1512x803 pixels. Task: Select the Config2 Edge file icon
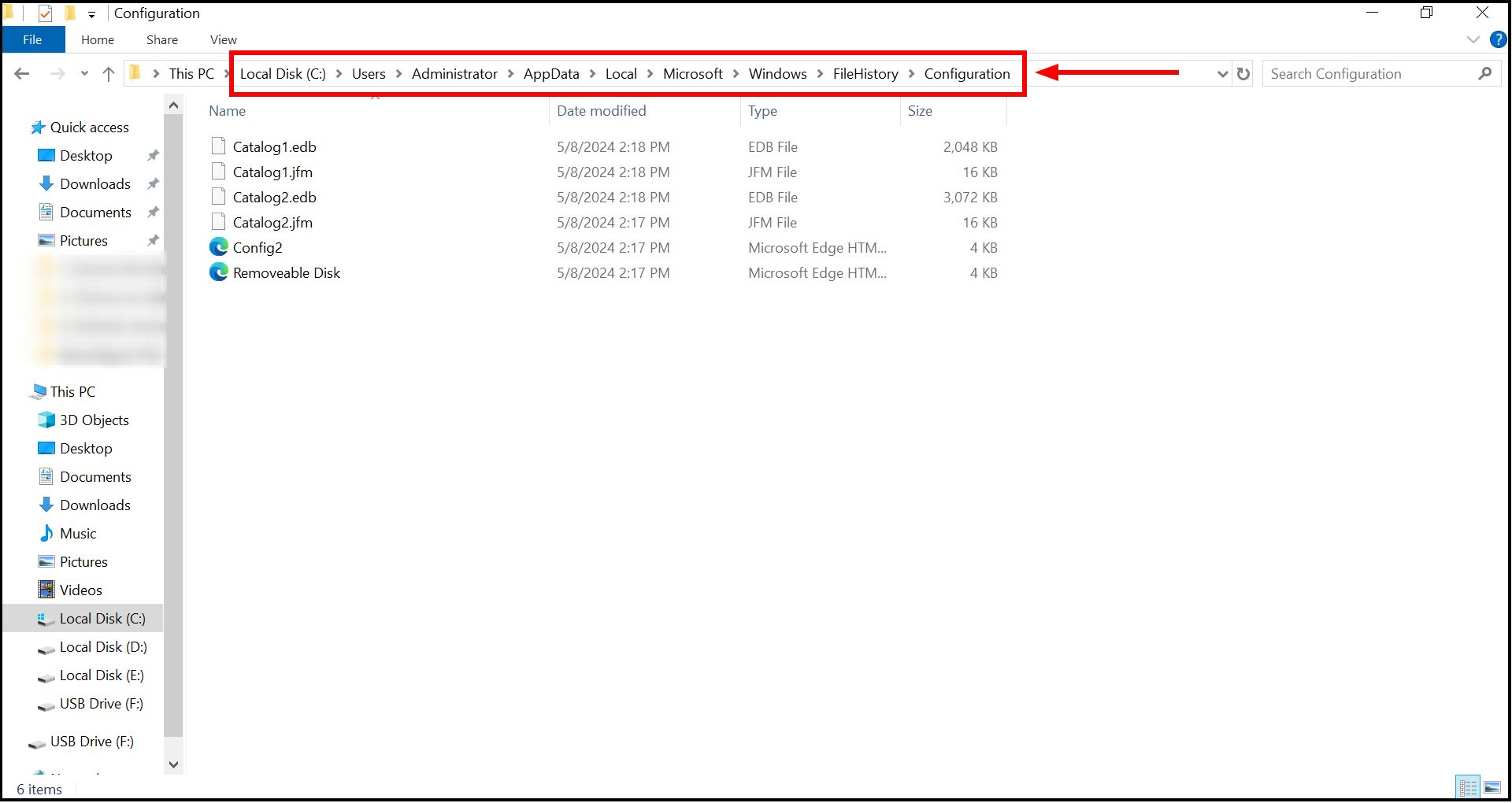tap(218, 247)
